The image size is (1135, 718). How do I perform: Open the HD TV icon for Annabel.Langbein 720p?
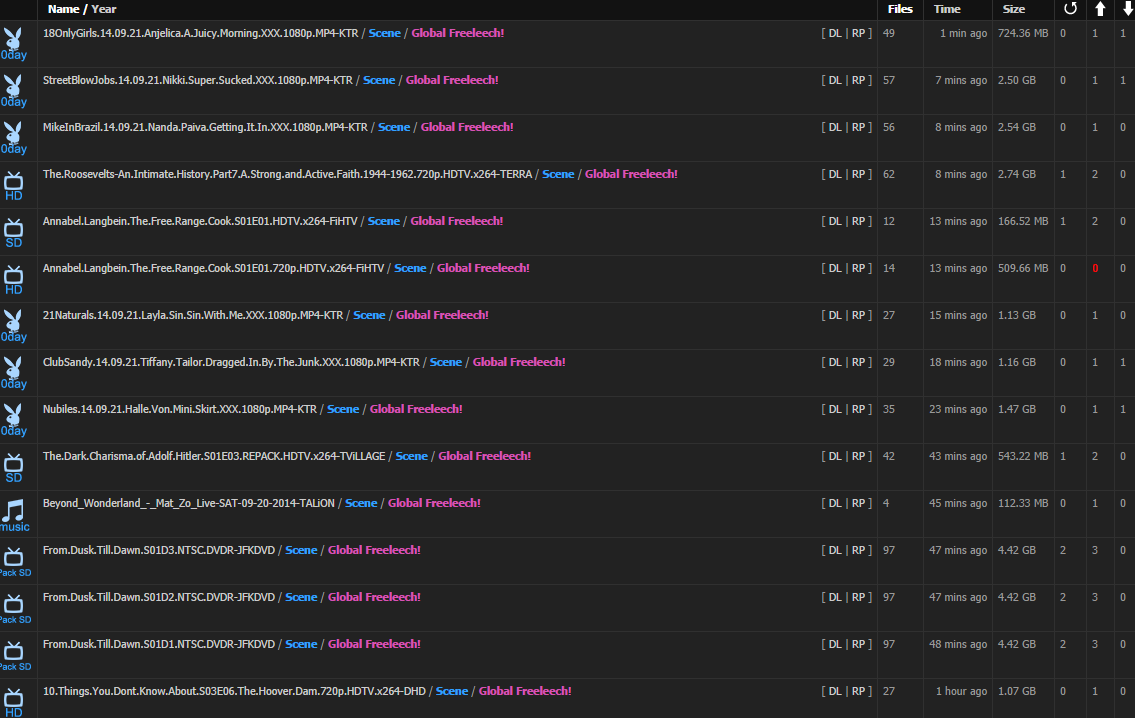(14, 279)
